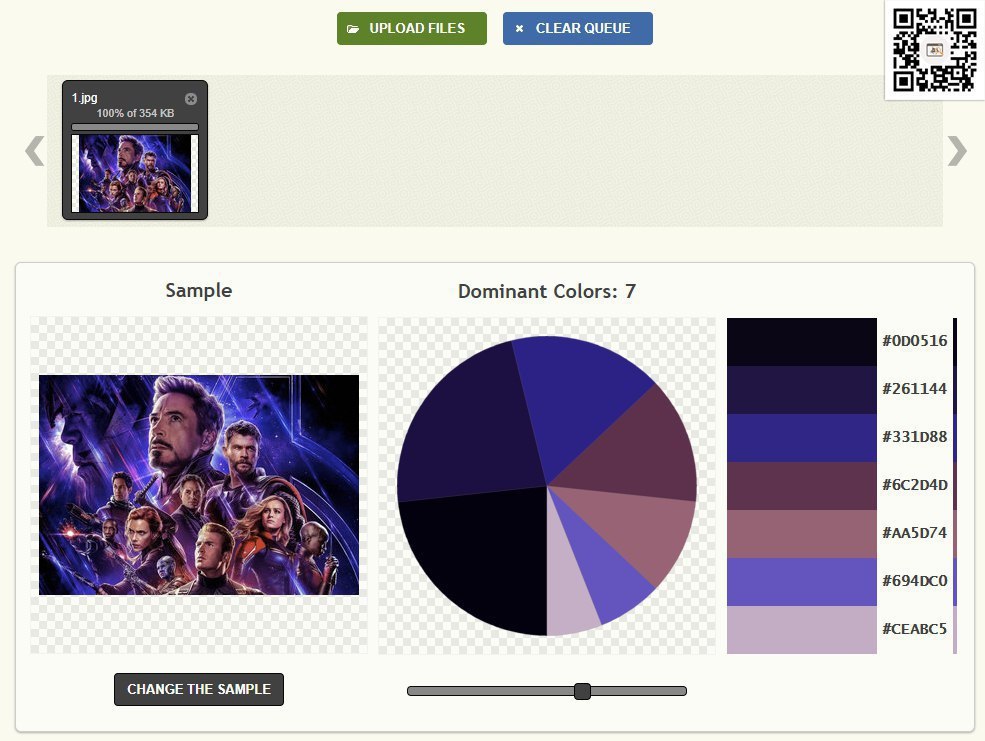985x741 pixels.
Task: Select the #0D0516 color swatch
Action: coord(802,342)
